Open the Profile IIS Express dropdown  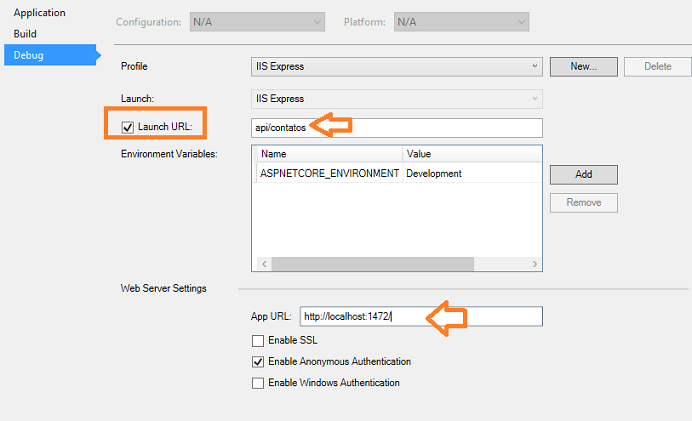point(397,67)
